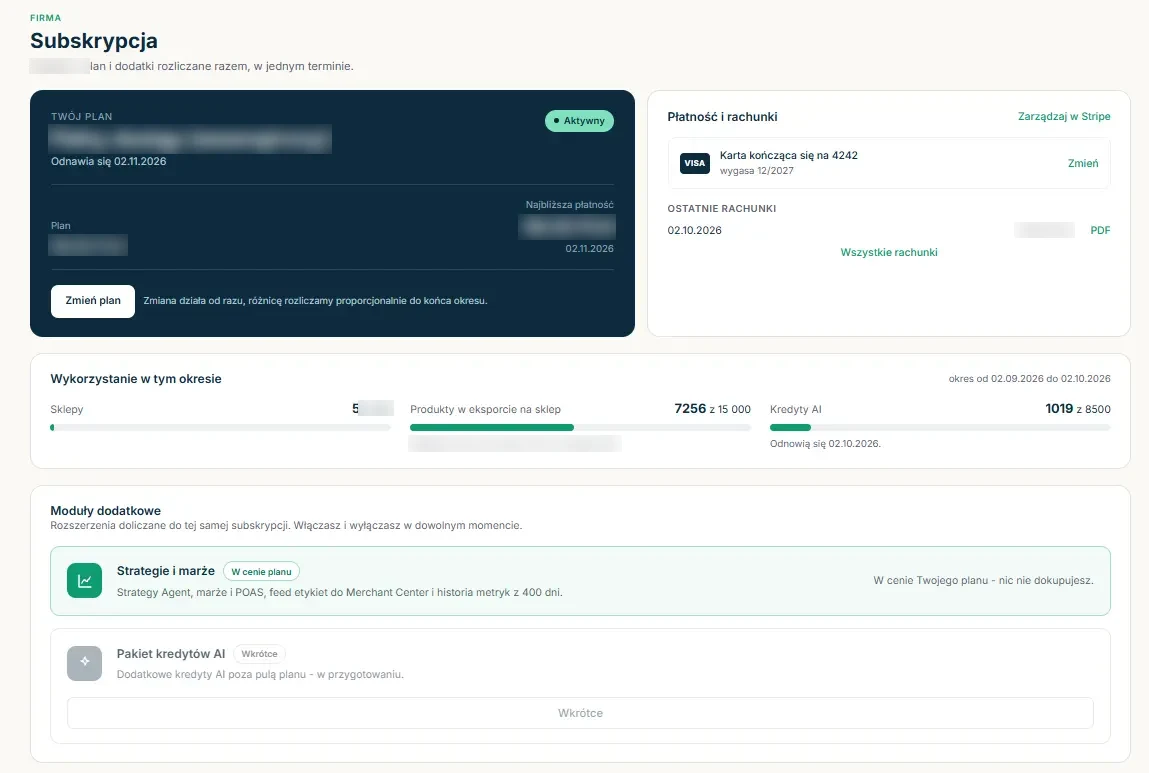Click the VISA card logo
1149x773 pixels.
(x=695, y=163)
